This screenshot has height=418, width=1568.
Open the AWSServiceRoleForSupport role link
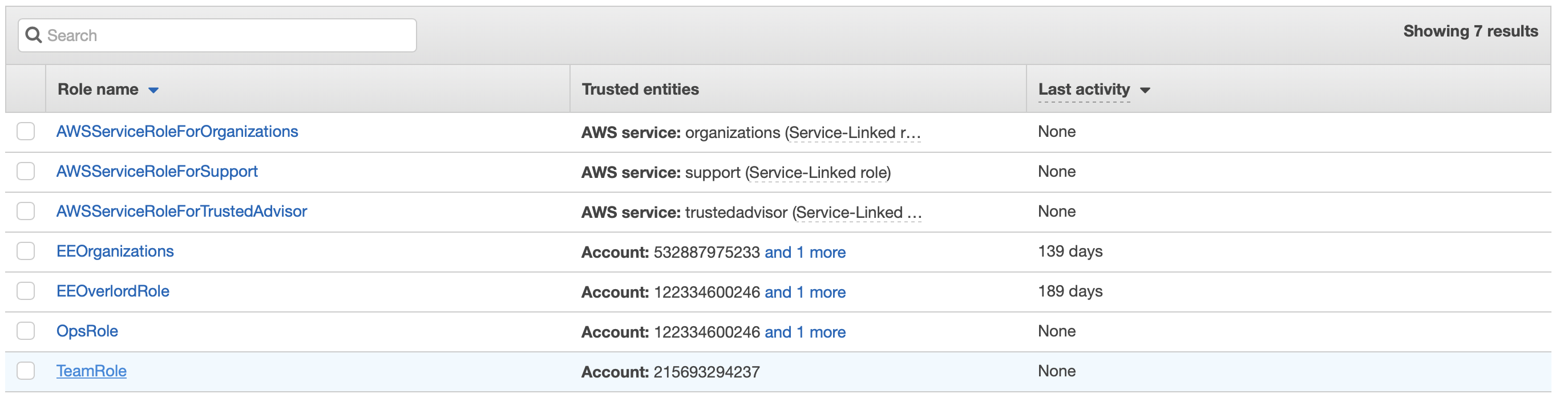click(x=157, y=172)
